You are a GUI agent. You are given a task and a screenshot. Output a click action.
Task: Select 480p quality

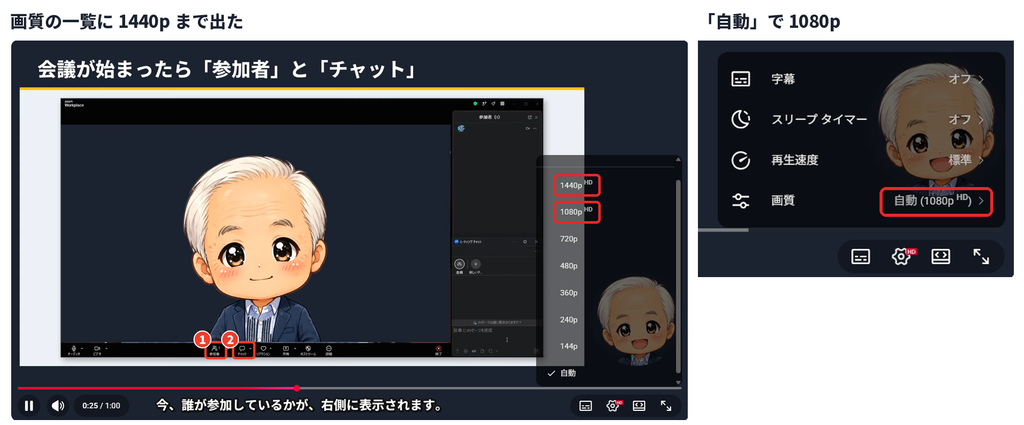pyautogui.click(x=568, y=266)
